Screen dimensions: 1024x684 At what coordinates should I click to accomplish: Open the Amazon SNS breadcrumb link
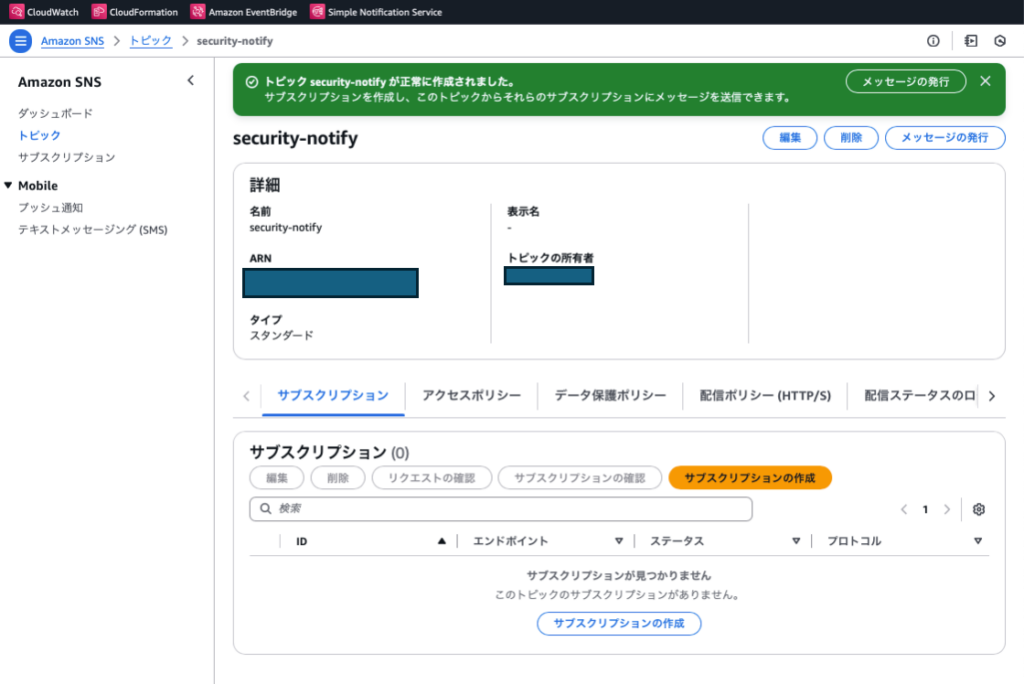pos(73,41)
